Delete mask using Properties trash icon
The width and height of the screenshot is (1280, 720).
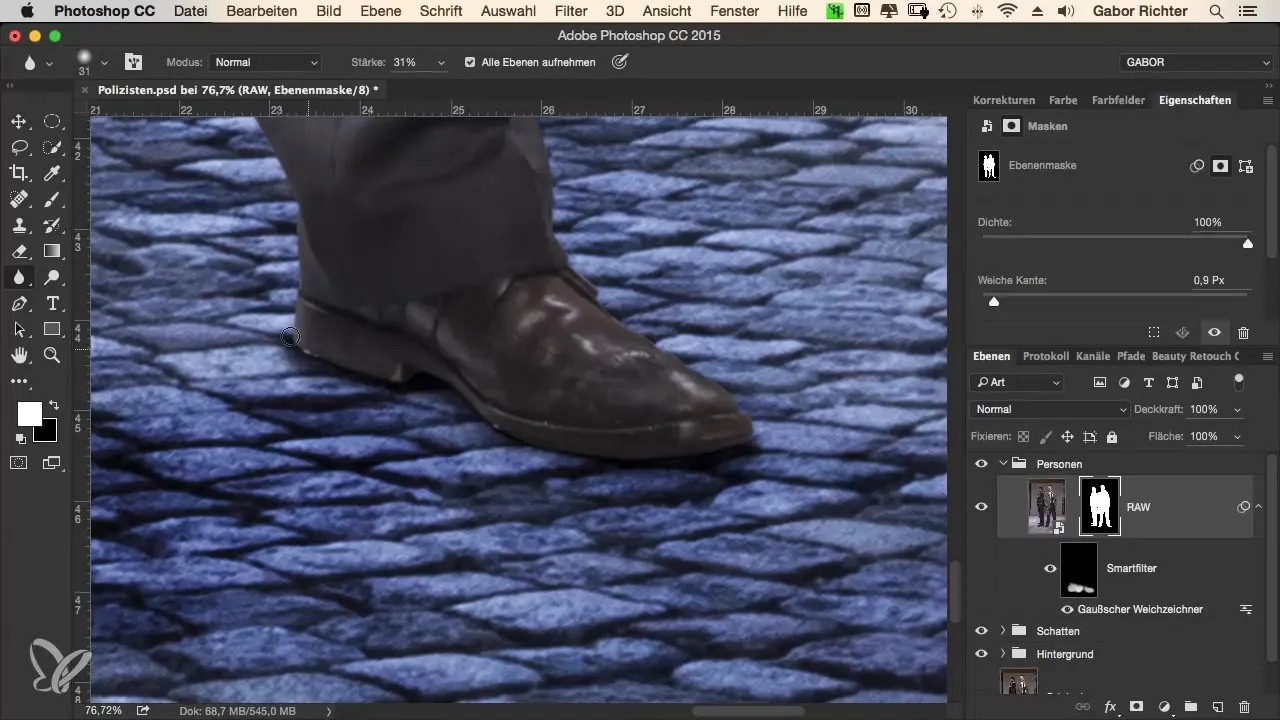pyautogui.click(x=1243, y=332)
